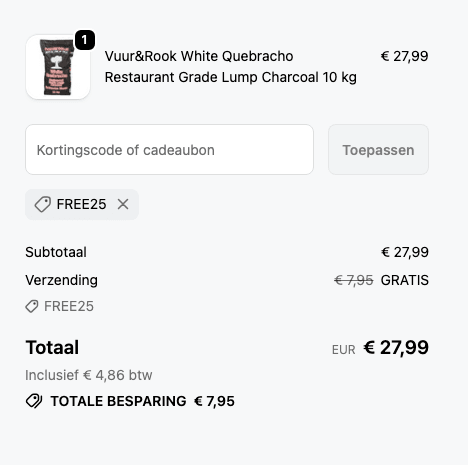Click the FREE25 chip label text
This screenshot has width=468, height=465.
(81, 204)
